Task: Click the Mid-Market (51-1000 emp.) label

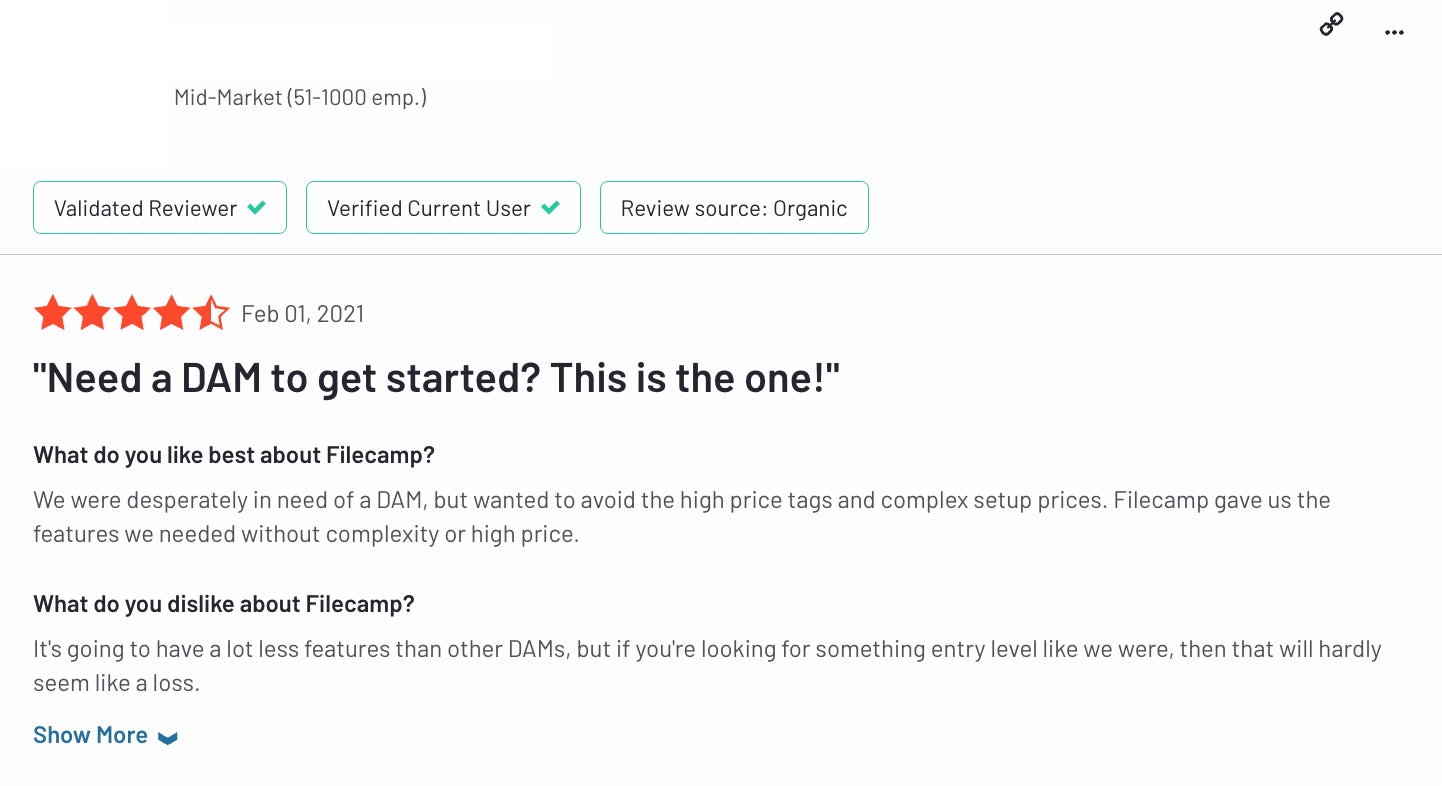Action: [300, 98]
